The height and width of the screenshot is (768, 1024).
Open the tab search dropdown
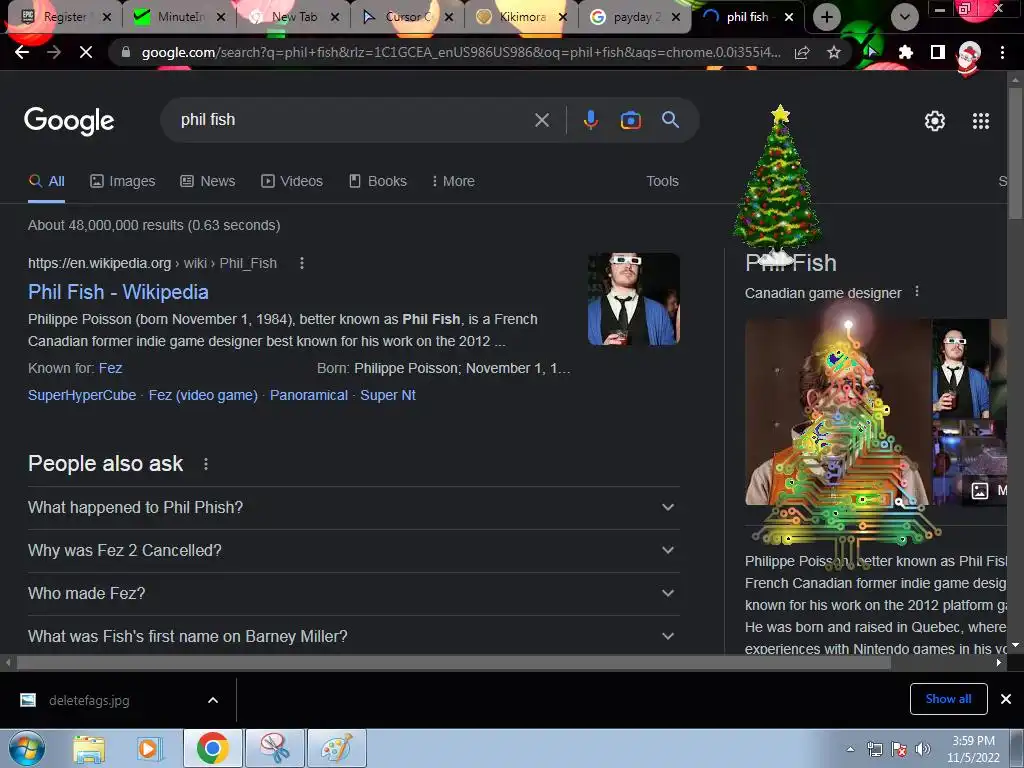click(904, 17)
